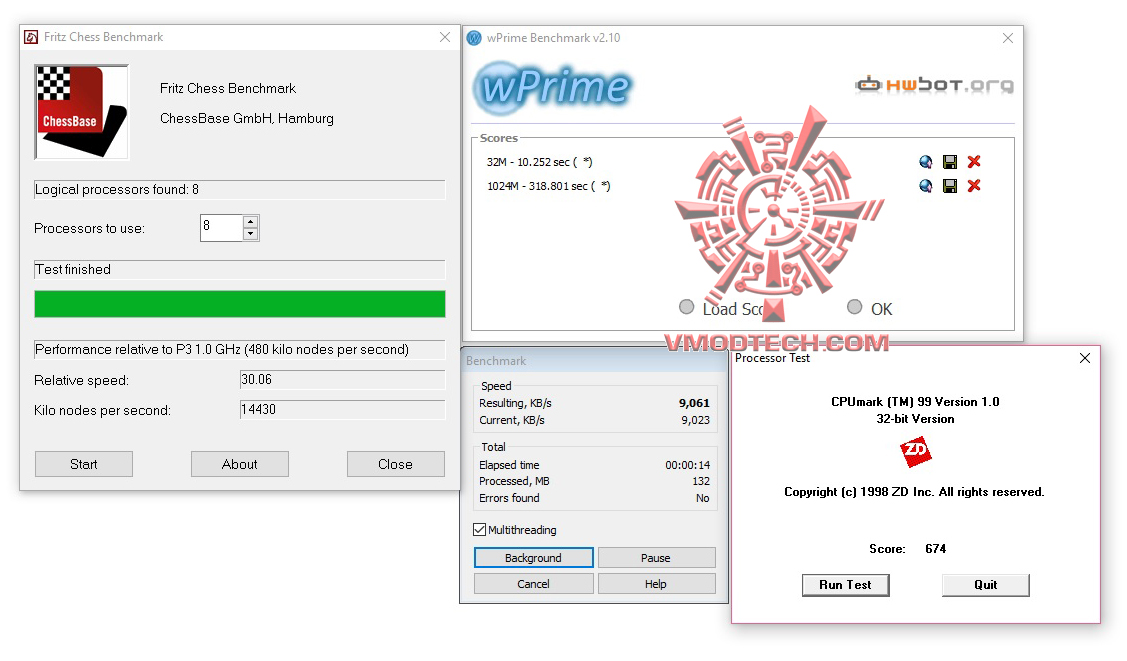Screen dimensions: 1127x661
Task: Click the ChessBase logo image
Action: coord(81,111)
